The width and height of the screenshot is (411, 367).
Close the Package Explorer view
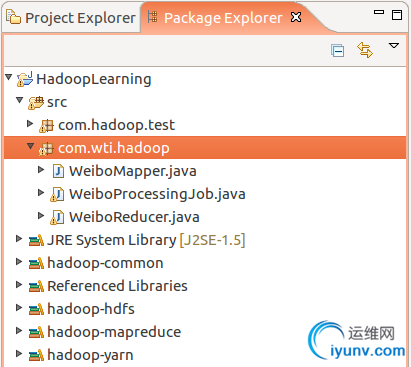coord(296,17)
